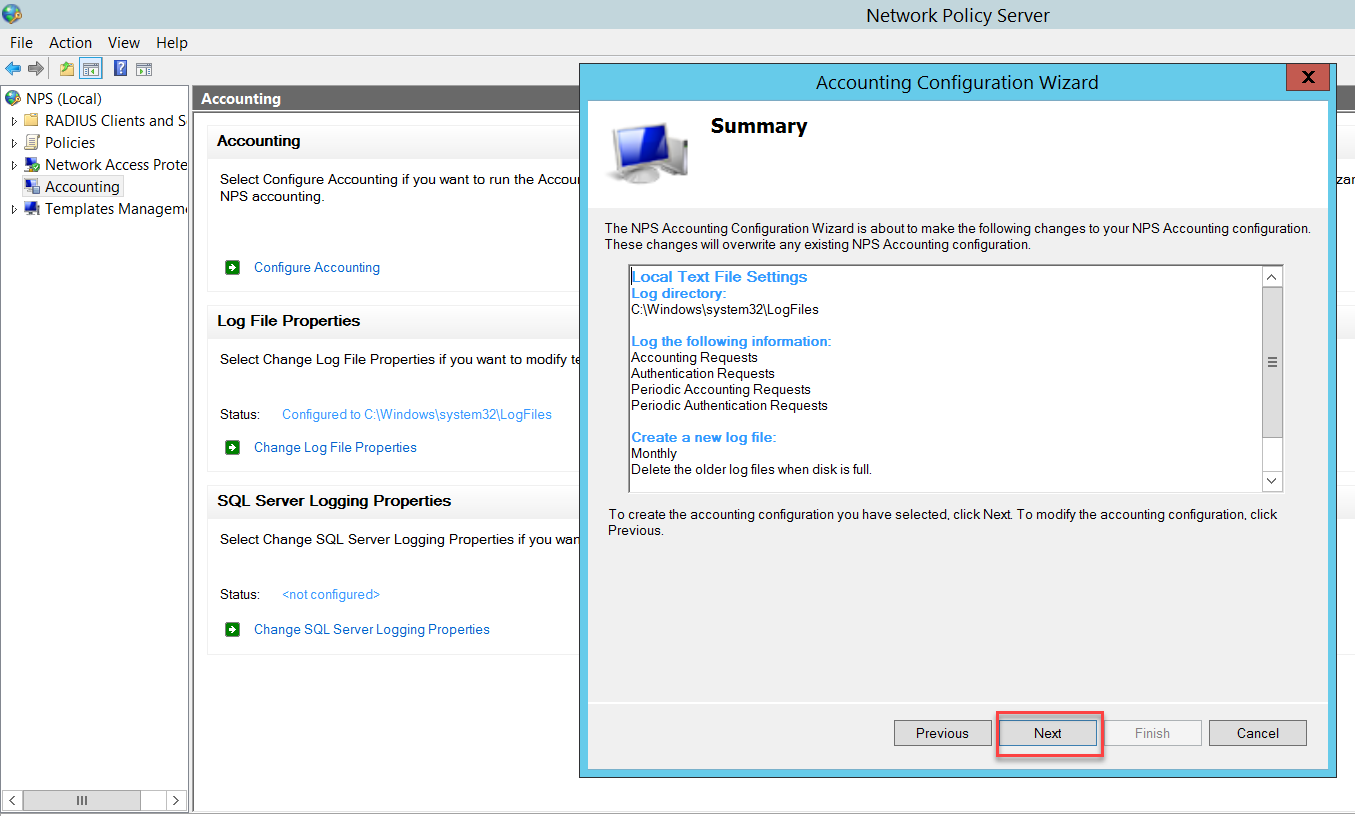The height and width of the screenshot is (816, 1355).
Task: Click the RADIUS Clients folder icon
Action: (x=32, y=120)
